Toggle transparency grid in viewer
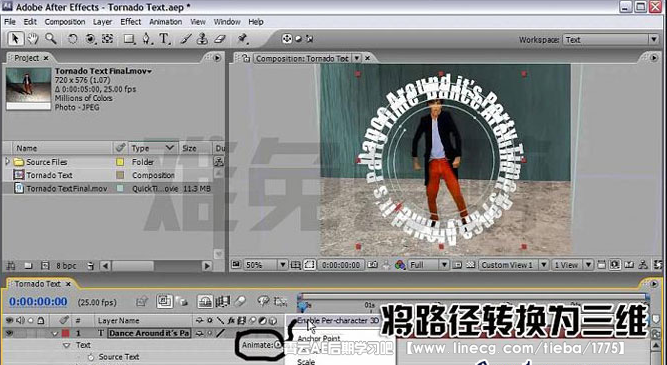 coord(470,265)
